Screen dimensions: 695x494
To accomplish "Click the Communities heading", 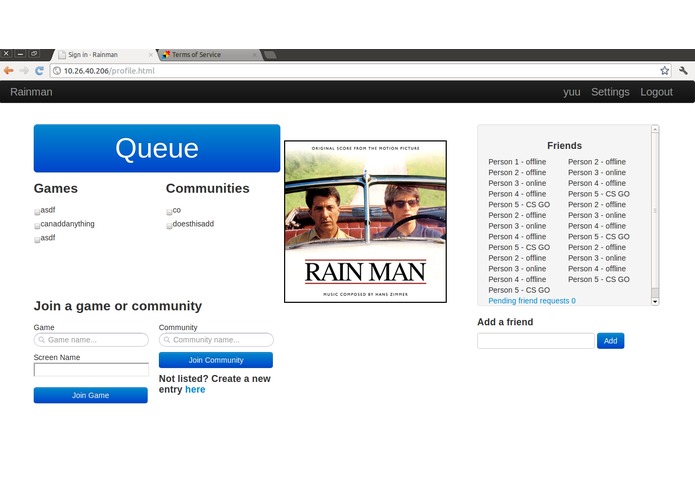I will tap(207, 188).
